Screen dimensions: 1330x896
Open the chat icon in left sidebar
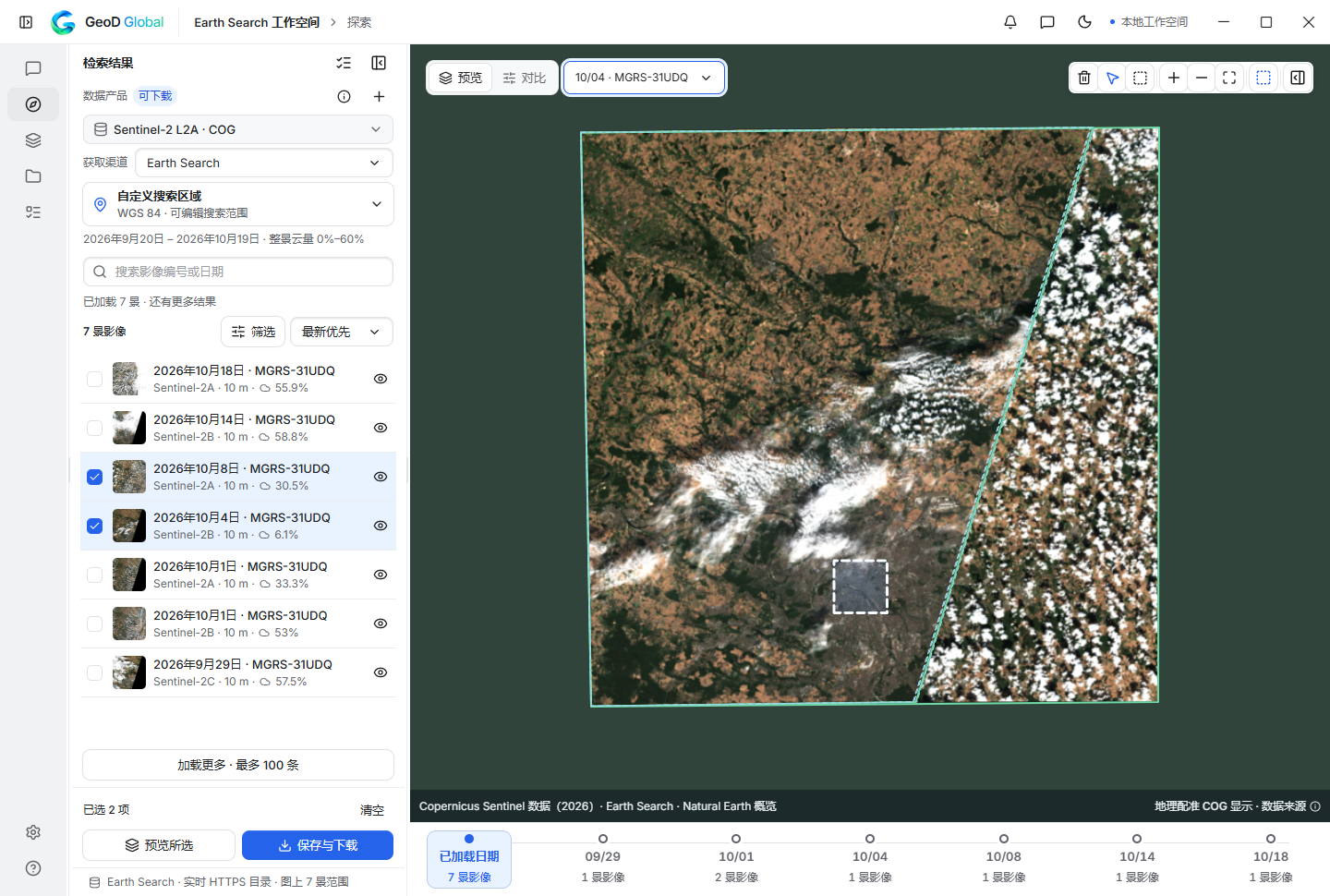(33, 68)
